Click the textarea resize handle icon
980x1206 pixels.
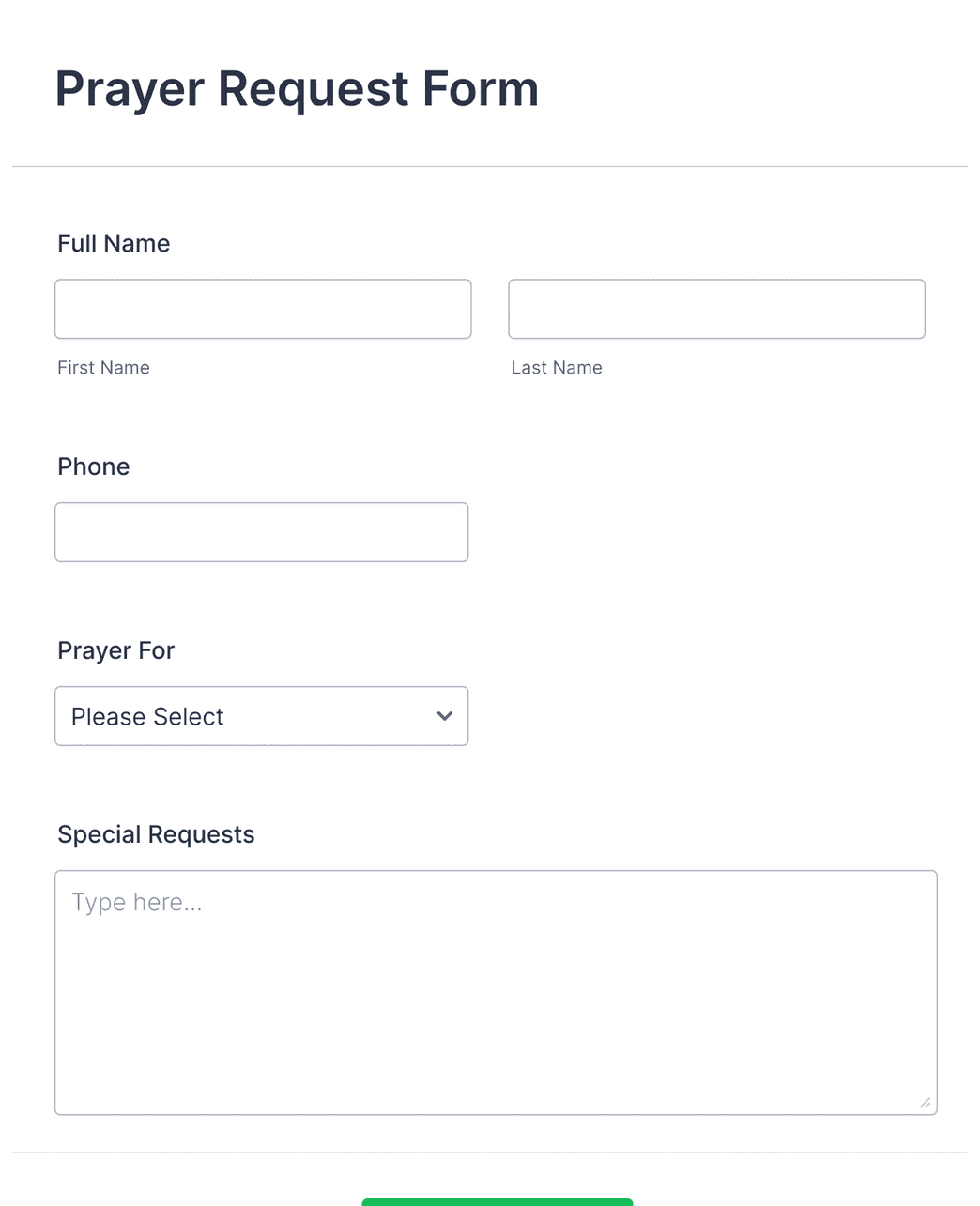tap(925, 1103)
